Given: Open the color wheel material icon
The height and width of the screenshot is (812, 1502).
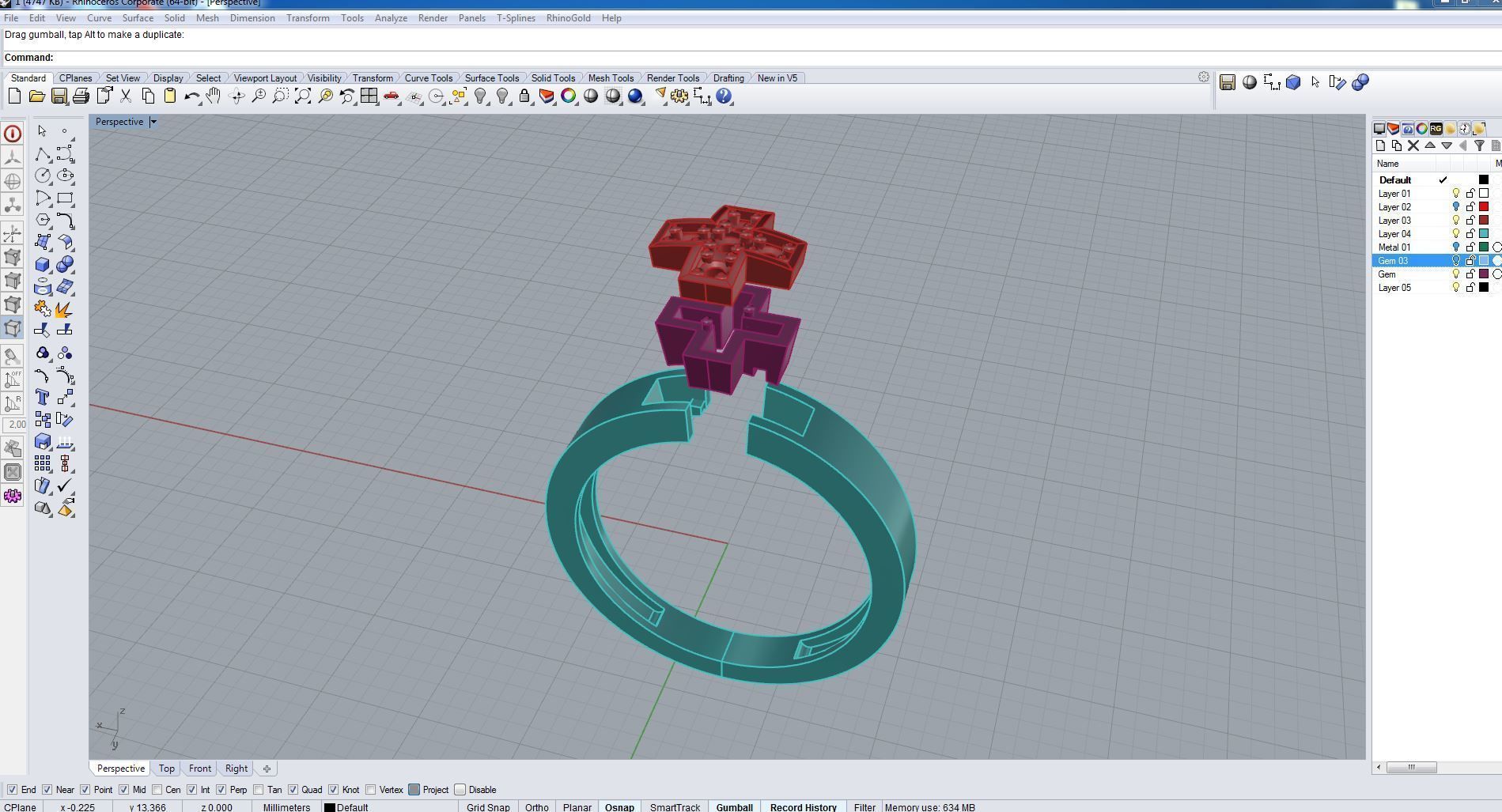Looking at the screenshot, I should pyautogui.click(x=569, y=96).
